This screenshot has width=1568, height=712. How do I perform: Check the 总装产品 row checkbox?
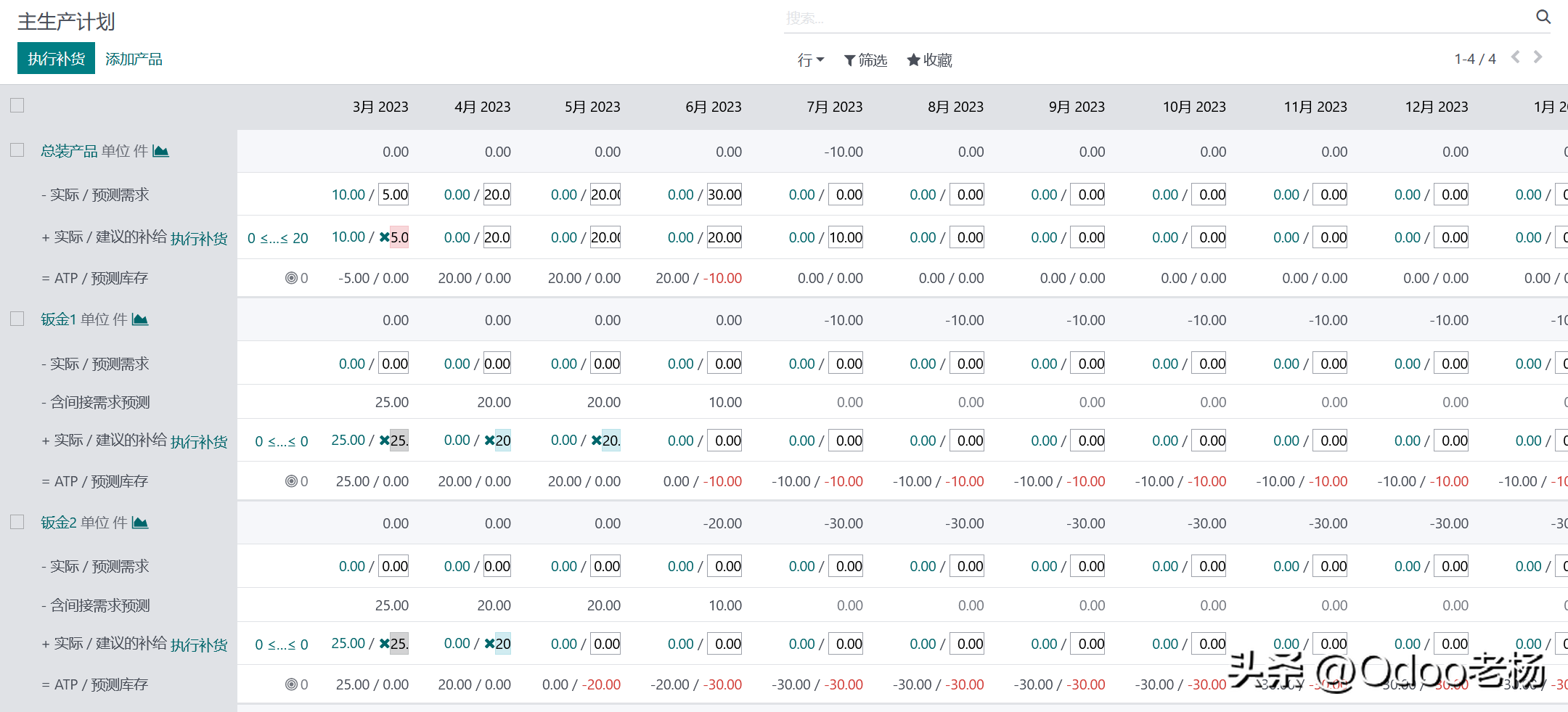17,150
